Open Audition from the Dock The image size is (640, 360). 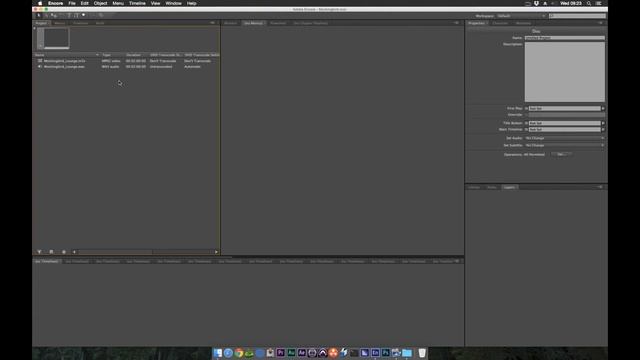point(291,353)
